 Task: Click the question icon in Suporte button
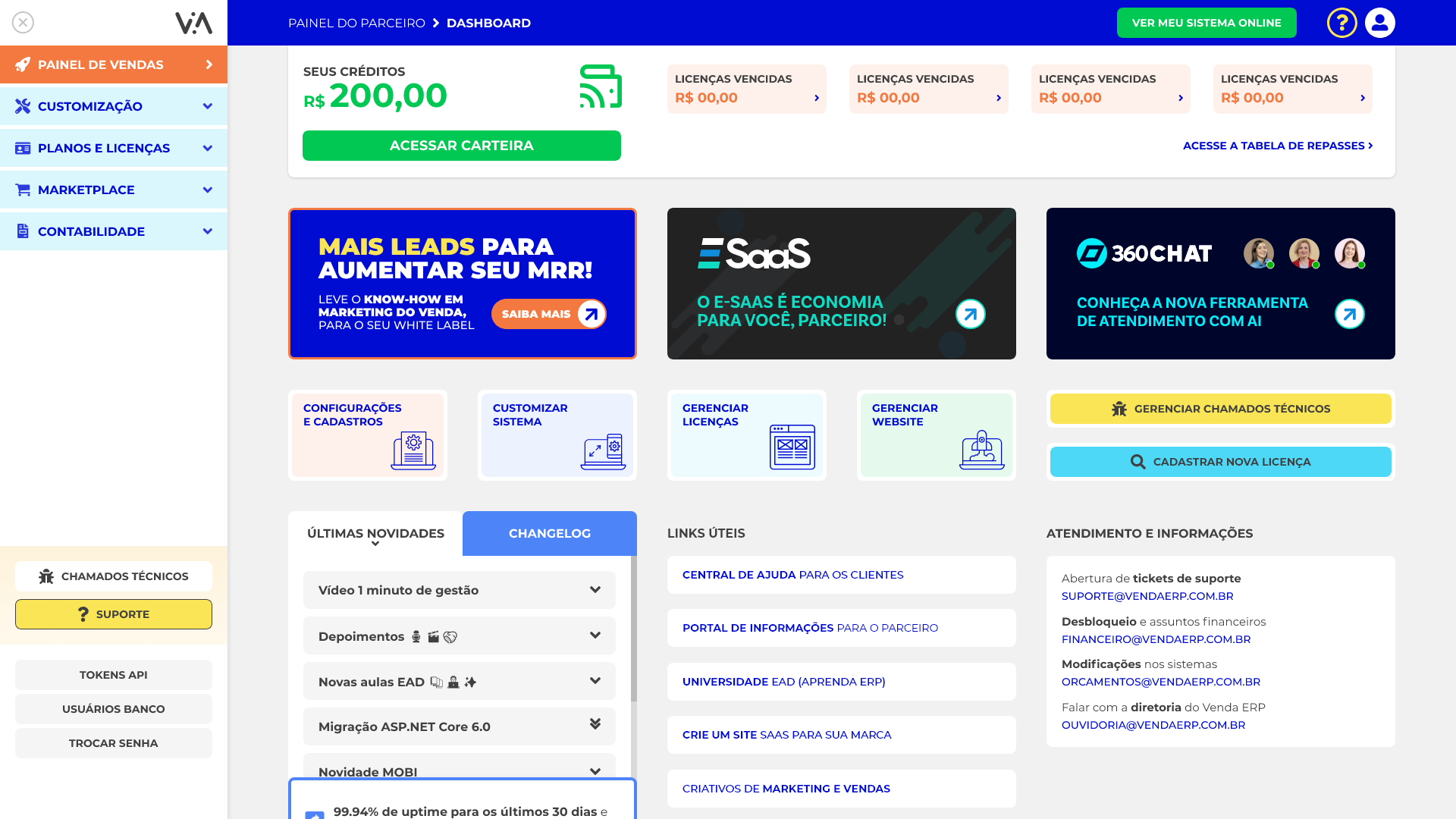pos(83,614)
